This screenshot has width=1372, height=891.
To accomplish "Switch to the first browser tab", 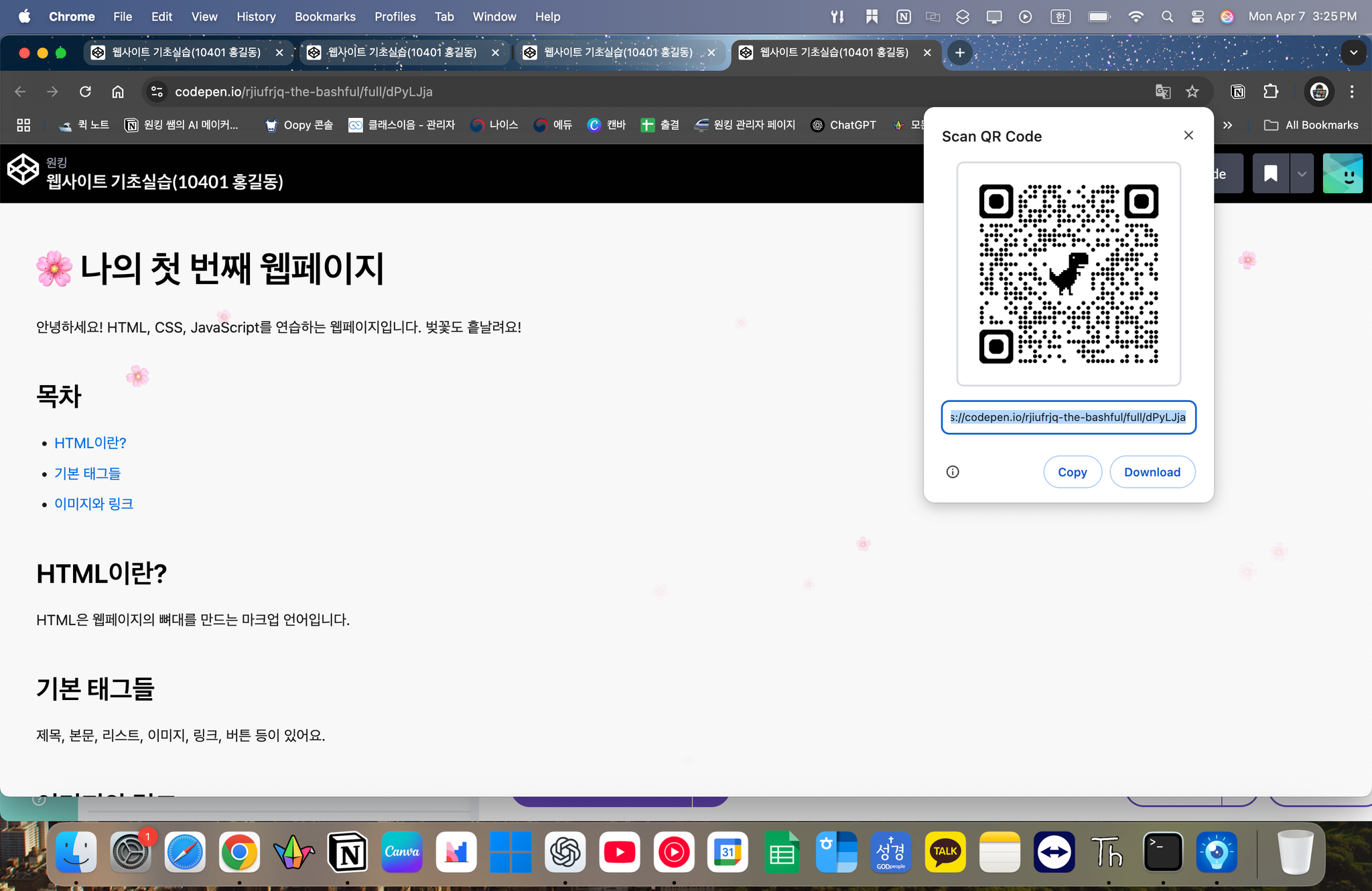I will (x=188, y=52).
